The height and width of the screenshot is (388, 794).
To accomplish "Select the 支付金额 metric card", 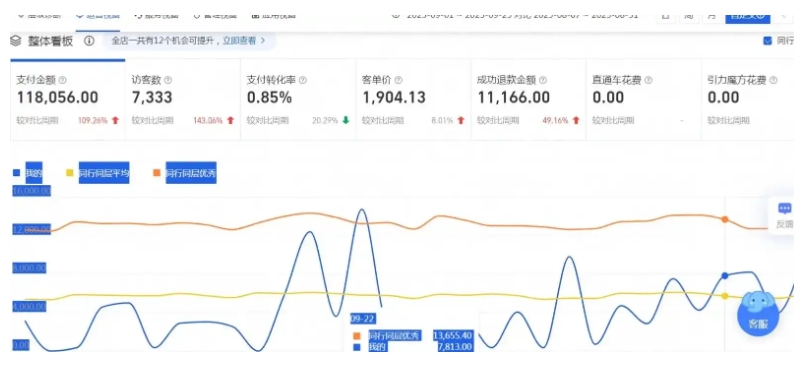I will (x=68, y=100).
